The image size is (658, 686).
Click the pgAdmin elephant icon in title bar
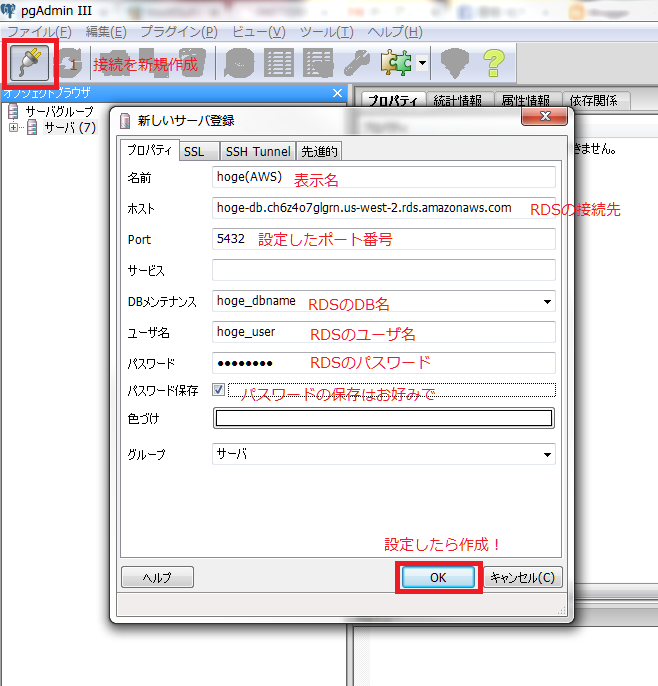click(8, 10)
